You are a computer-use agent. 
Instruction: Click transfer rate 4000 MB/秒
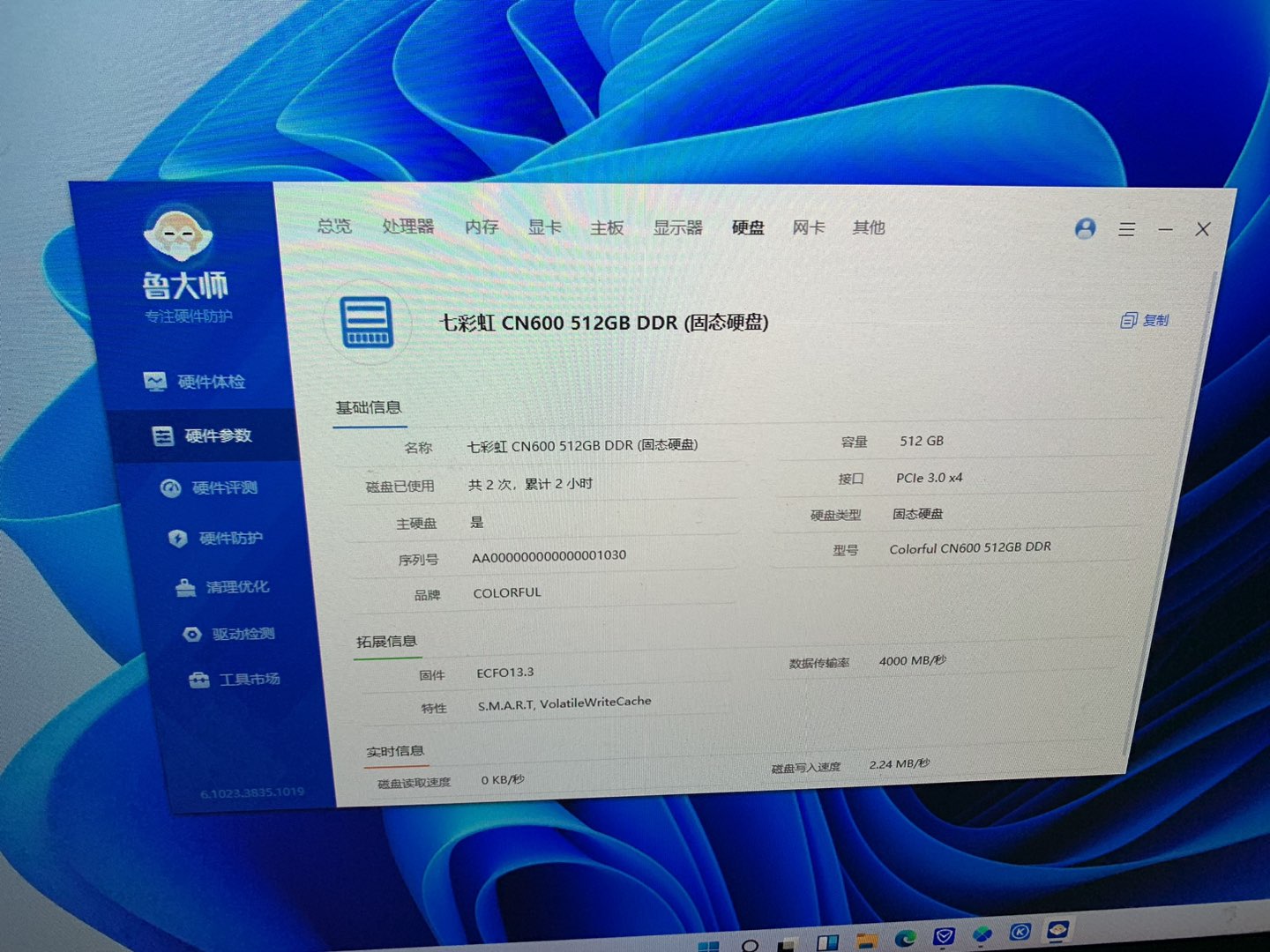912,660
